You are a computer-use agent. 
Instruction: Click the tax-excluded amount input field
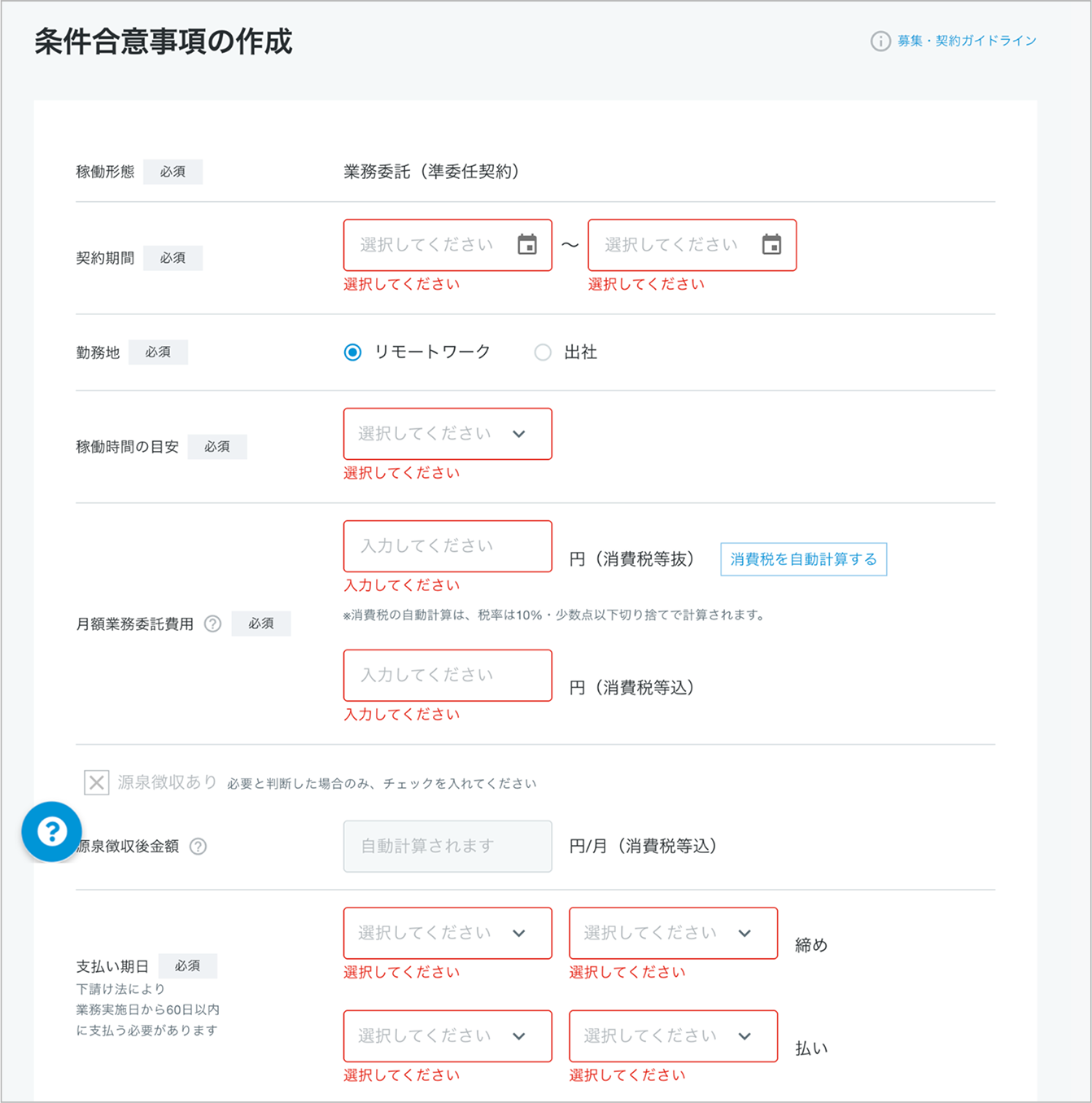point(447,546)
